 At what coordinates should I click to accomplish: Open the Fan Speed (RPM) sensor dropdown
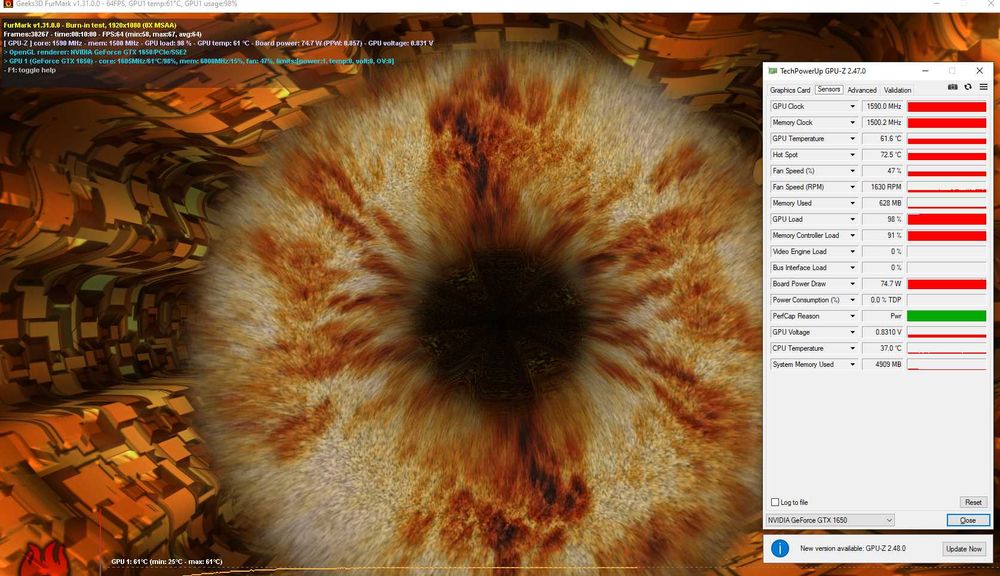852,187
